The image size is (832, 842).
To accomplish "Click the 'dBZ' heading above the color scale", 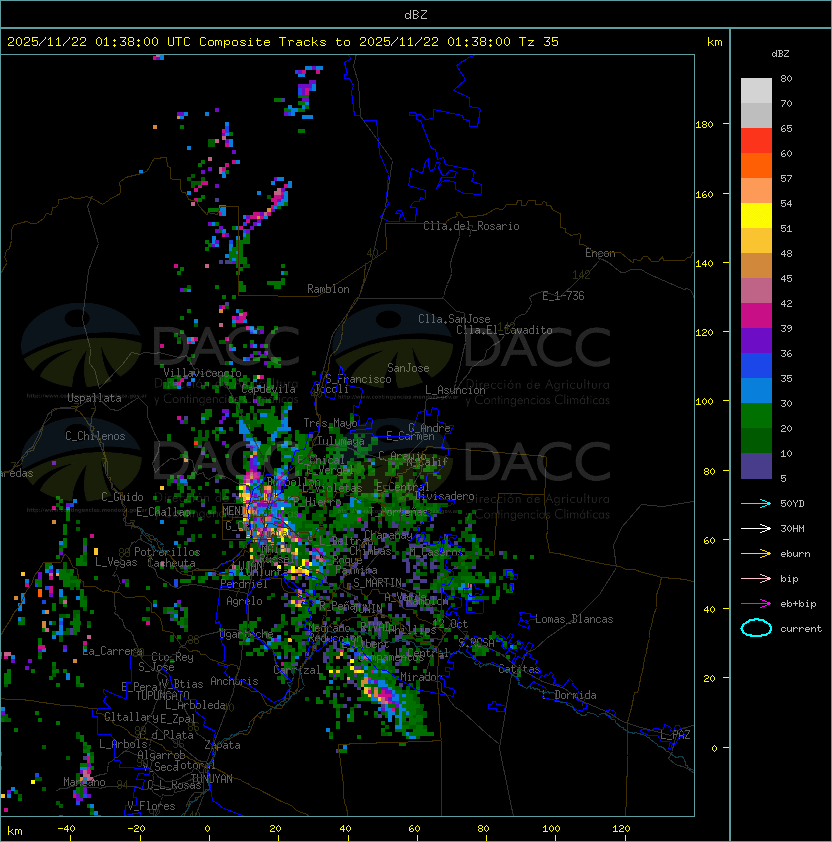I will pos(780,54).
